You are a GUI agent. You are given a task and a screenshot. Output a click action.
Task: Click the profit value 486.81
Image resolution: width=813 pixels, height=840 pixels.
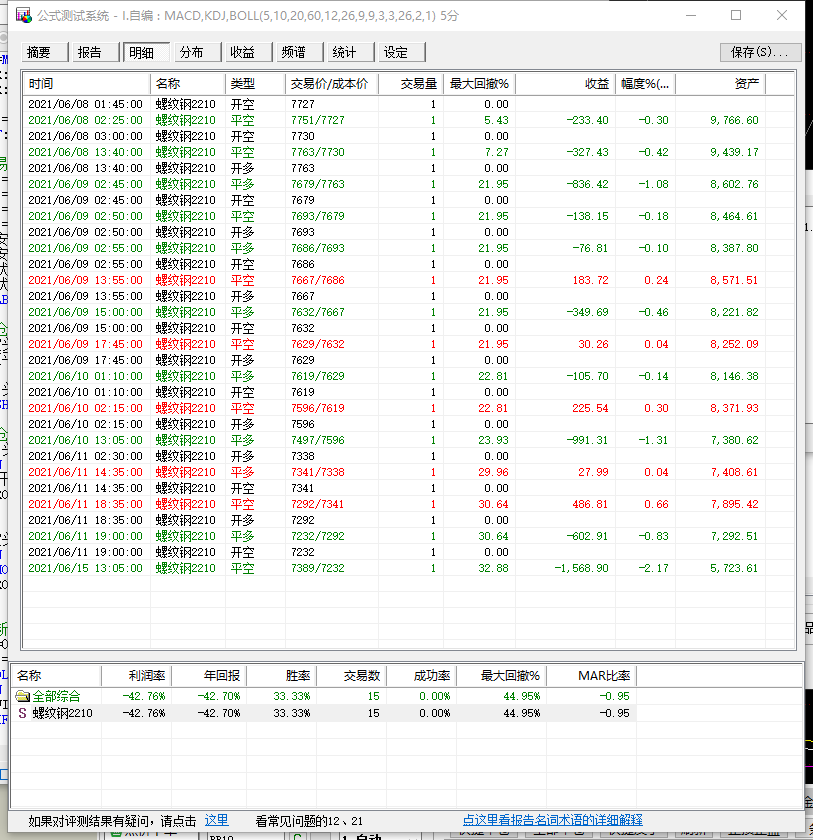coord(590,504)
